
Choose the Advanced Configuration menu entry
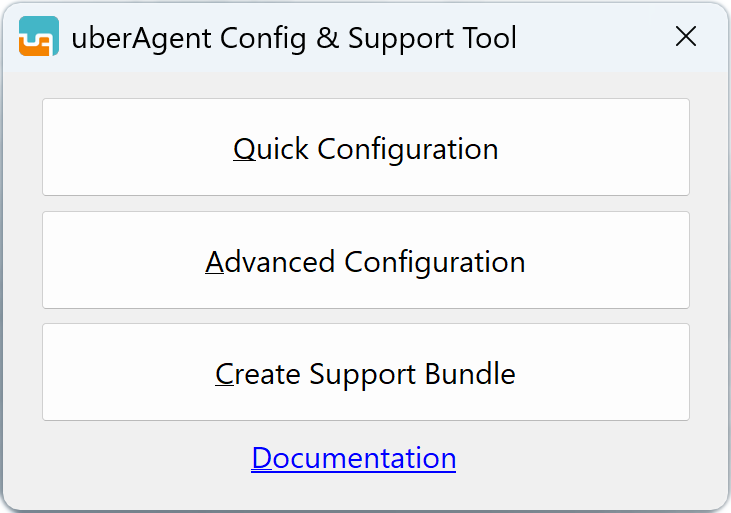365,261
